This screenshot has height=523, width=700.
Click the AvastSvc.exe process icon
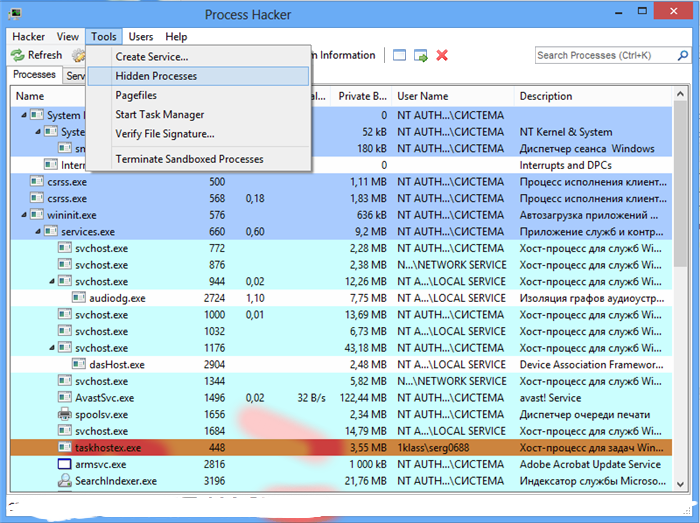[65, 397]
